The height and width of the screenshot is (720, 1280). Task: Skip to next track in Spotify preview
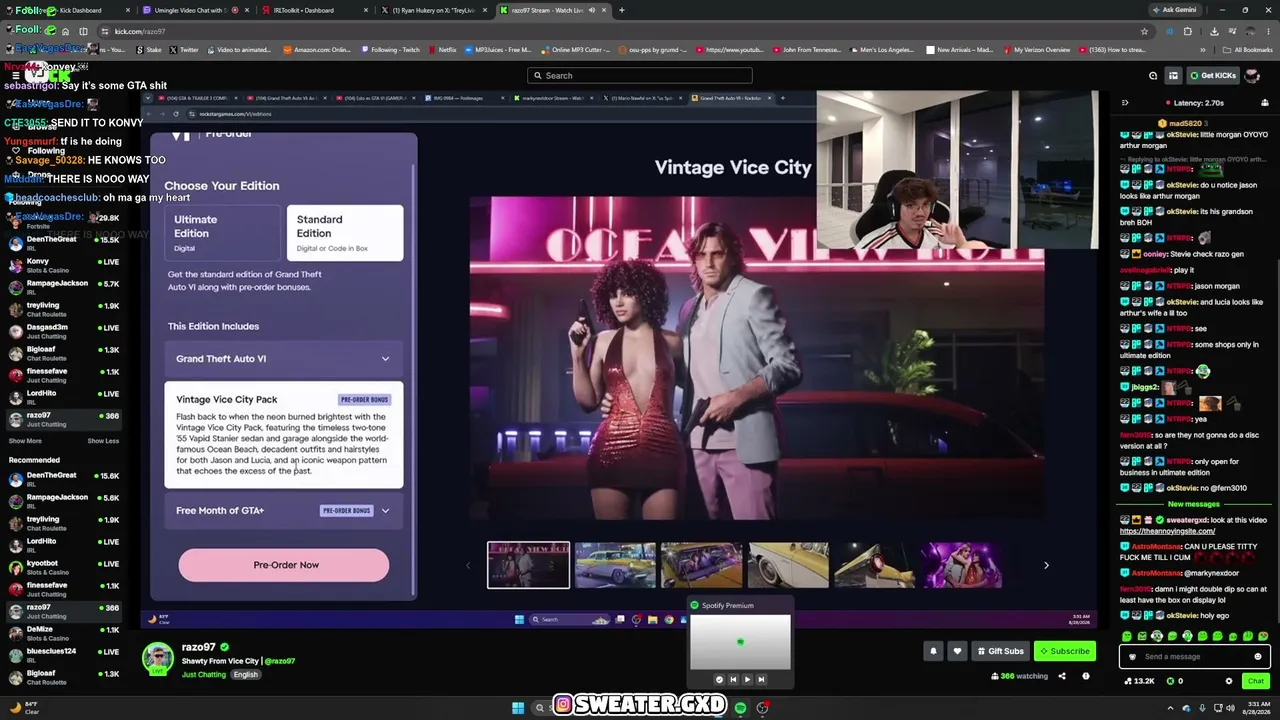click(761, 679)
